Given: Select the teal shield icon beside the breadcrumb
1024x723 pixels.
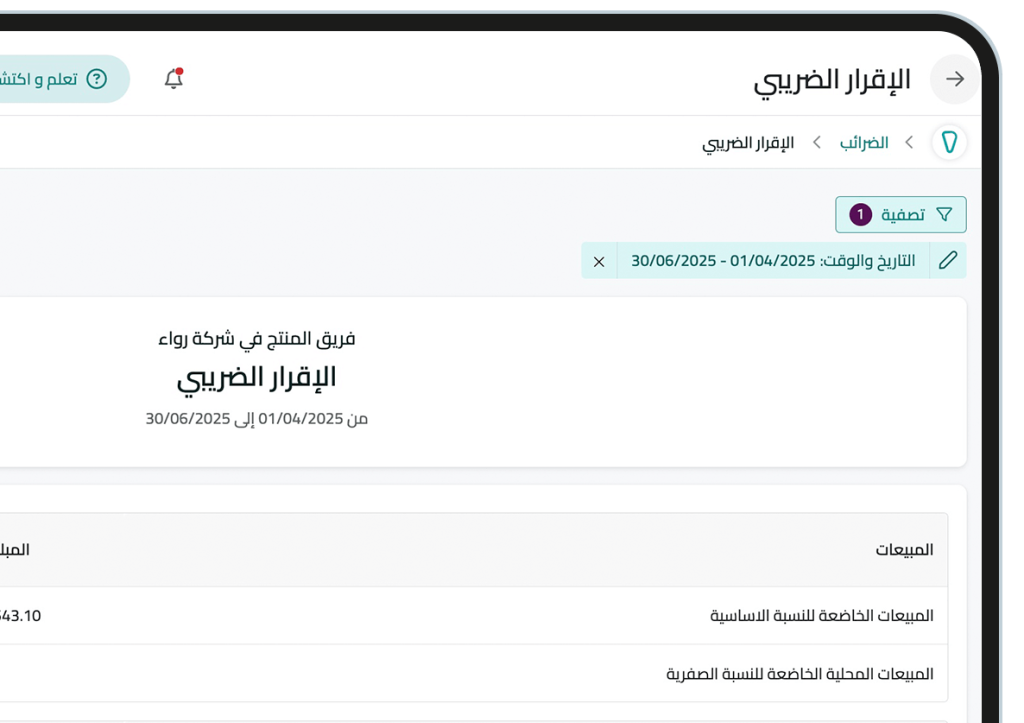Looking at the screenshot, I should tap(948, 142).
